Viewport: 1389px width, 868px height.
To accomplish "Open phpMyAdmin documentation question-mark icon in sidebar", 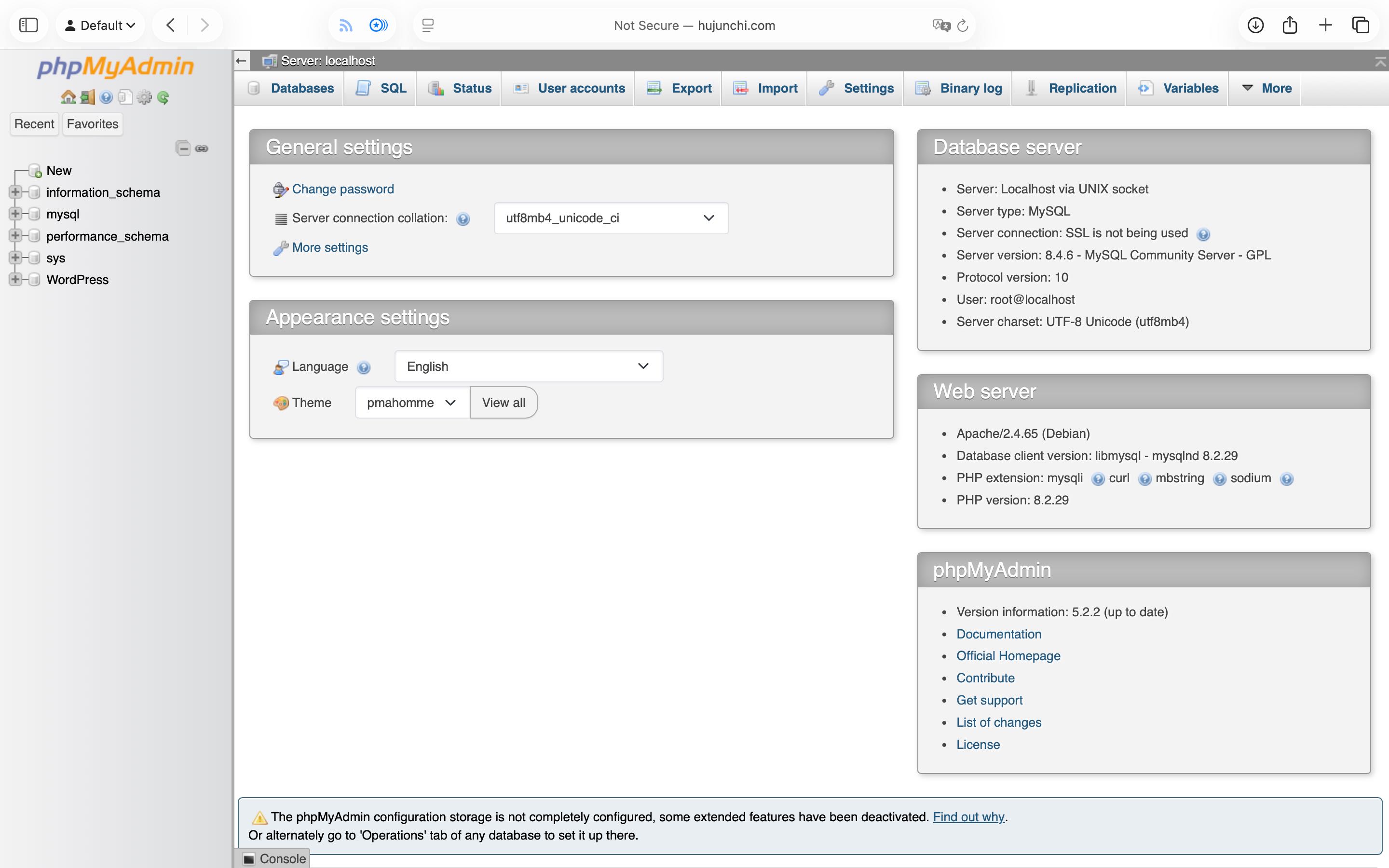I will point(106,97).
